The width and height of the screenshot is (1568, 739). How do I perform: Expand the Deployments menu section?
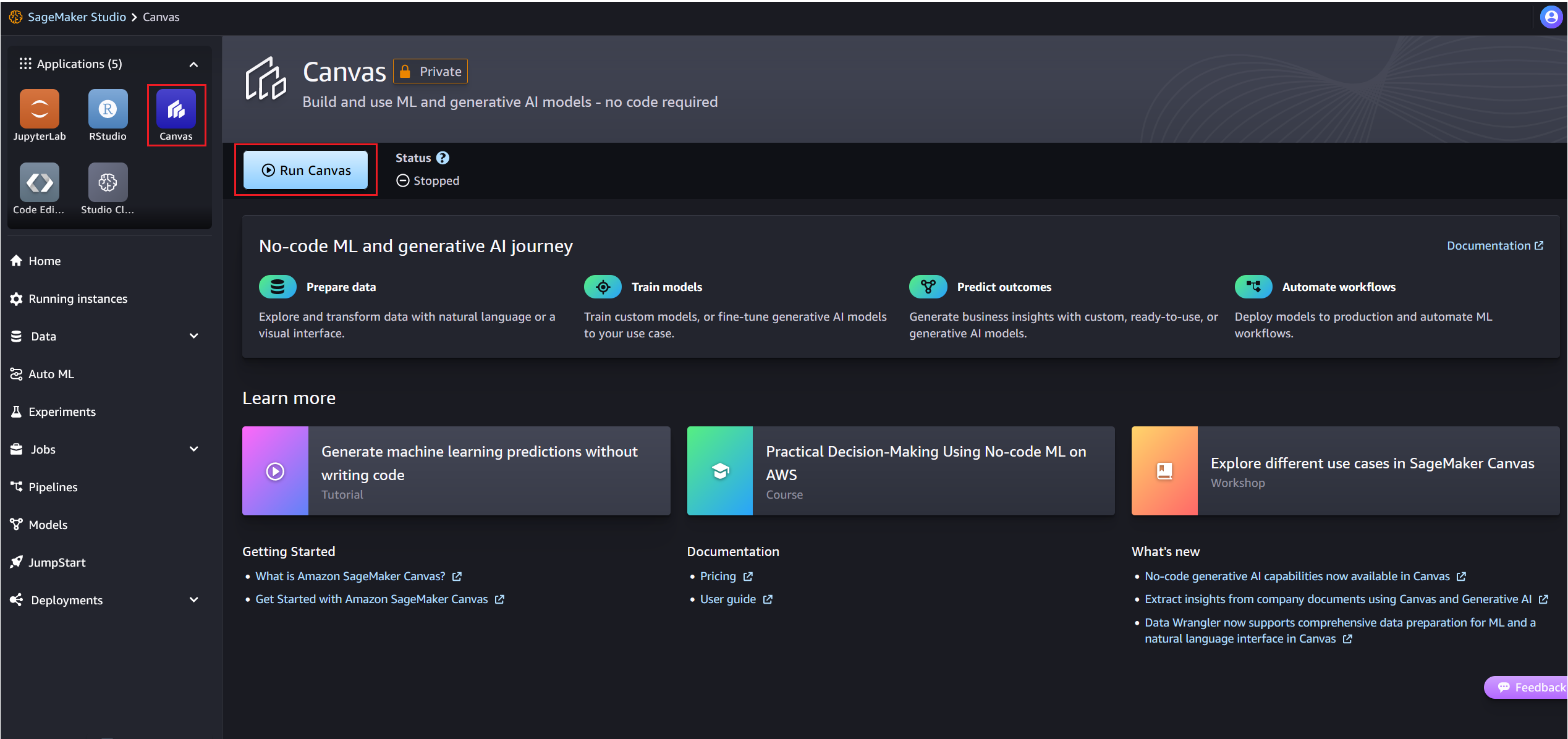pos(193,600)
